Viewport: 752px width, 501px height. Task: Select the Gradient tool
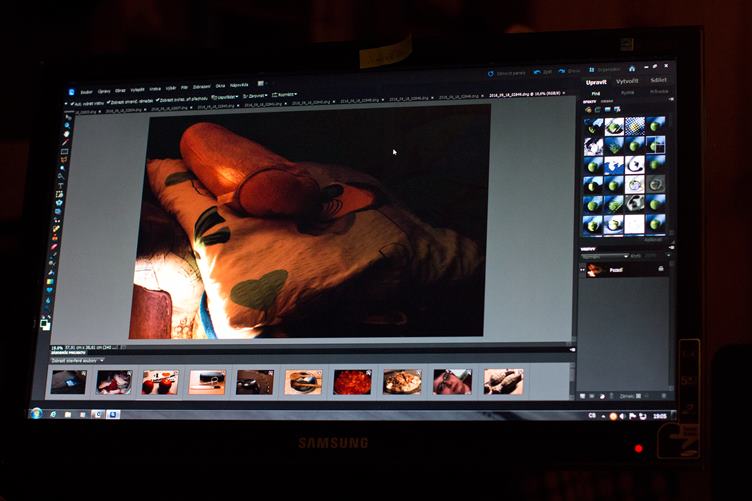pyautogui.click(x=50, y=281)
